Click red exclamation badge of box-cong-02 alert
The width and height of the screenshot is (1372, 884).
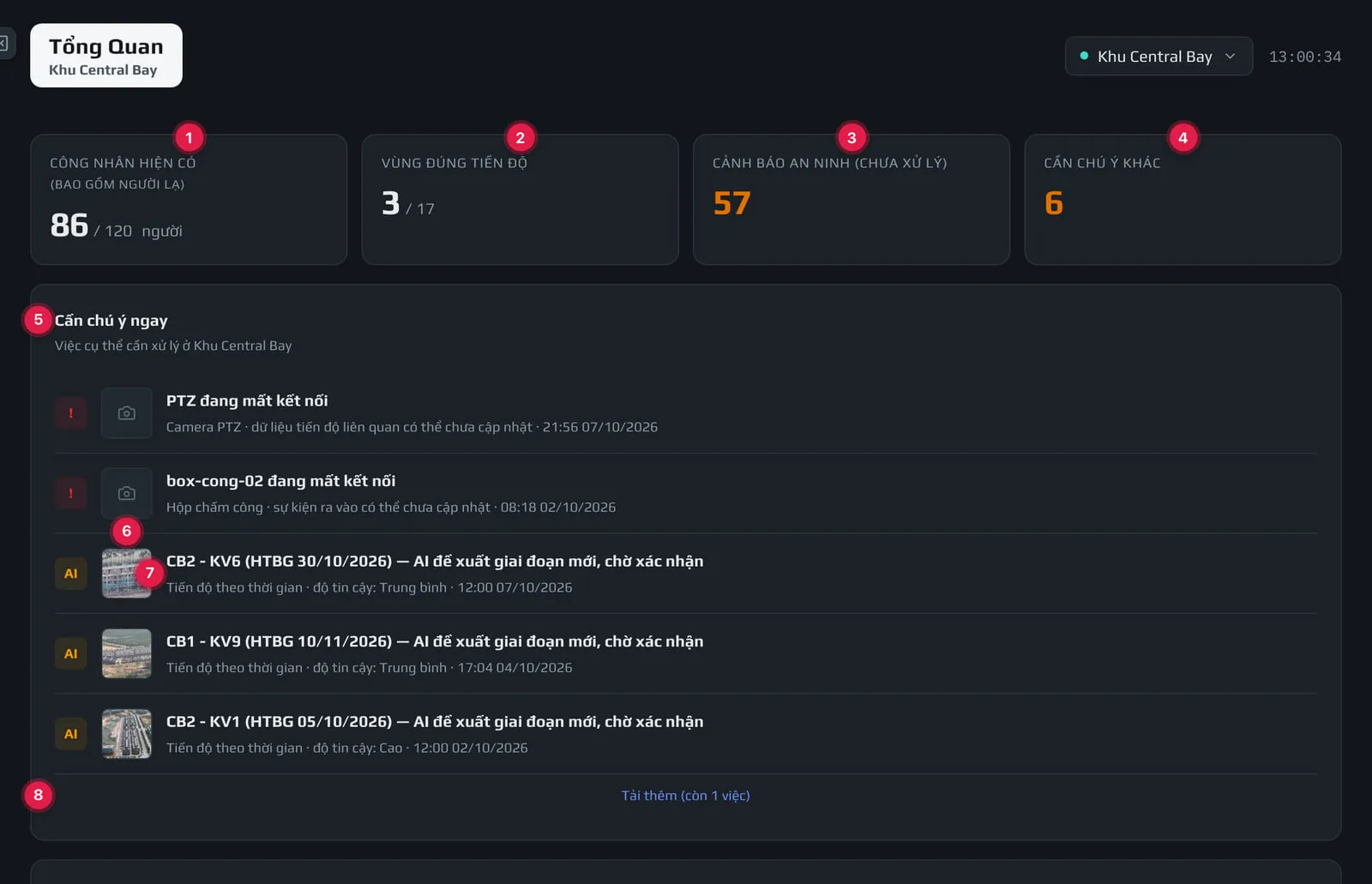point(71,493)
